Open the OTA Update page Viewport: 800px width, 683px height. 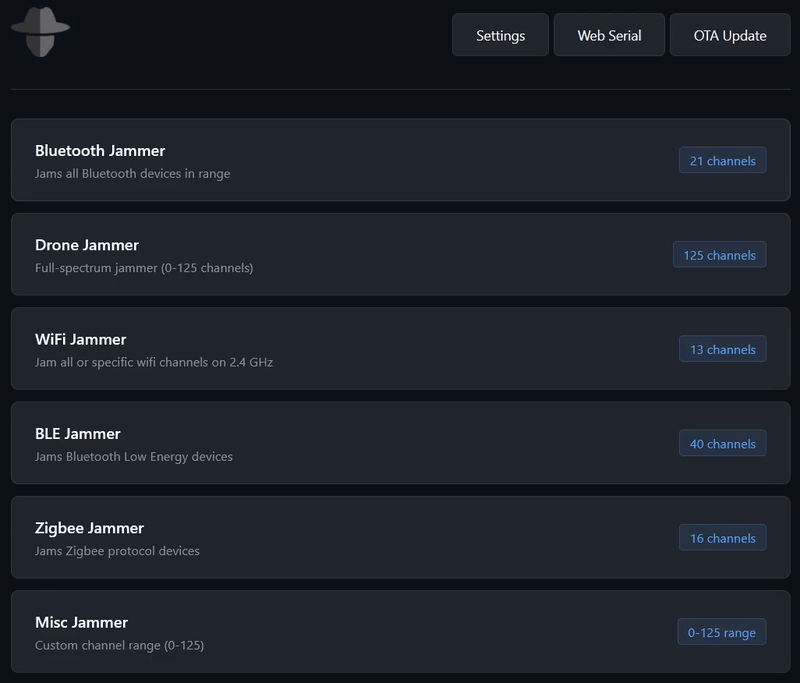click(x=730, y=35)
